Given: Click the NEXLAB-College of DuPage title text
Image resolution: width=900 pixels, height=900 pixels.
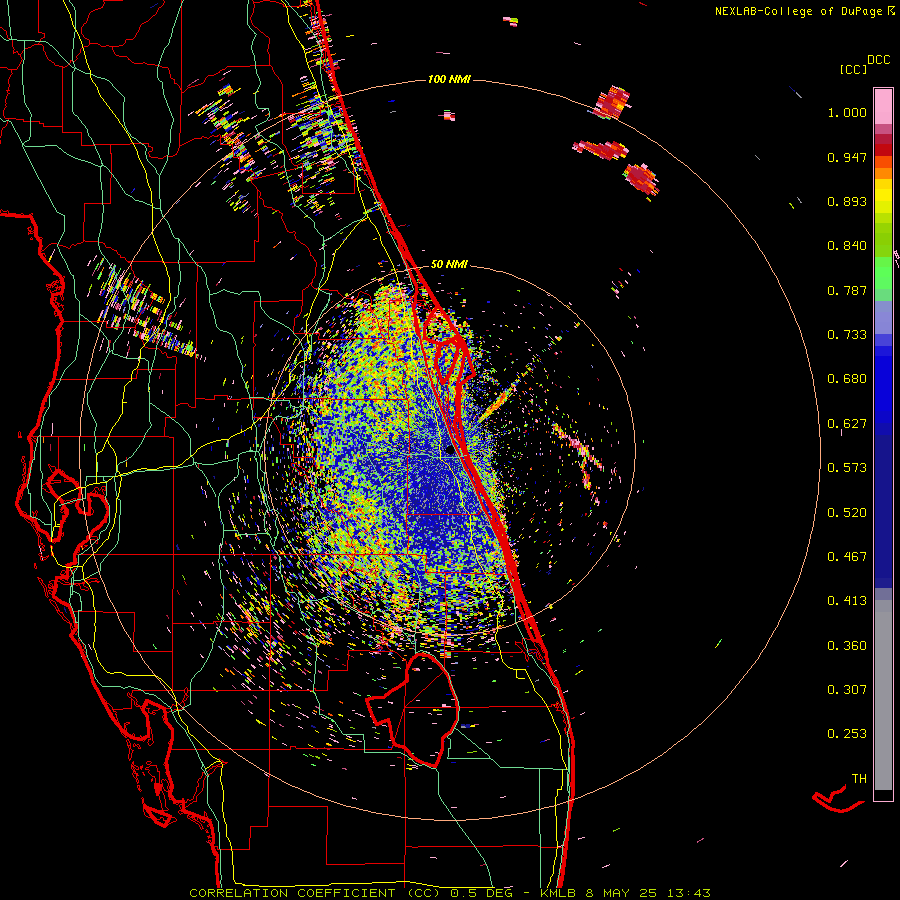Looking at the screenshot, I should coord(799,11).
